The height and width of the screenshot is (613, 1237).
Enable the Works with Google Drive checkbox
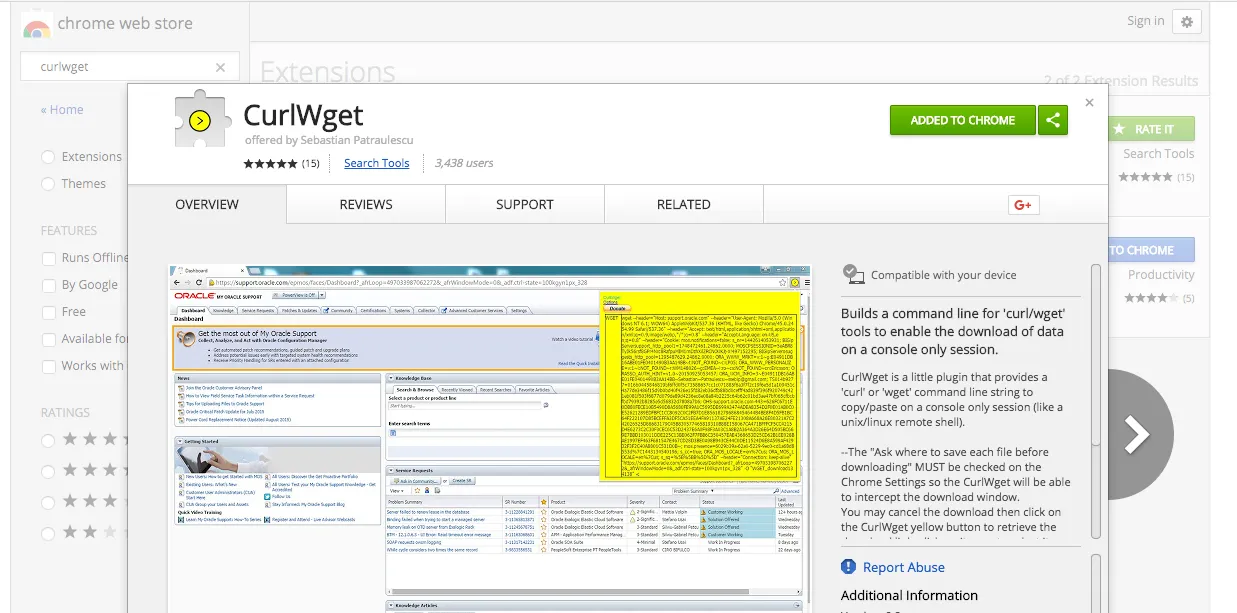coord(48,366)
